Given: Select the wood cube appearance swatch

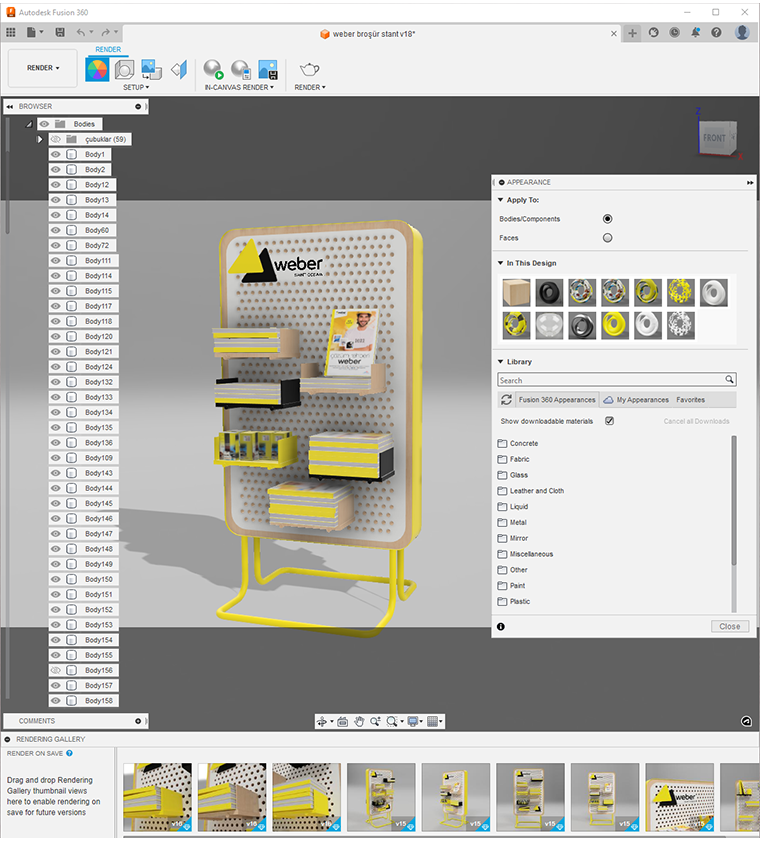Looking at the screenshot, I should (517, 292).
